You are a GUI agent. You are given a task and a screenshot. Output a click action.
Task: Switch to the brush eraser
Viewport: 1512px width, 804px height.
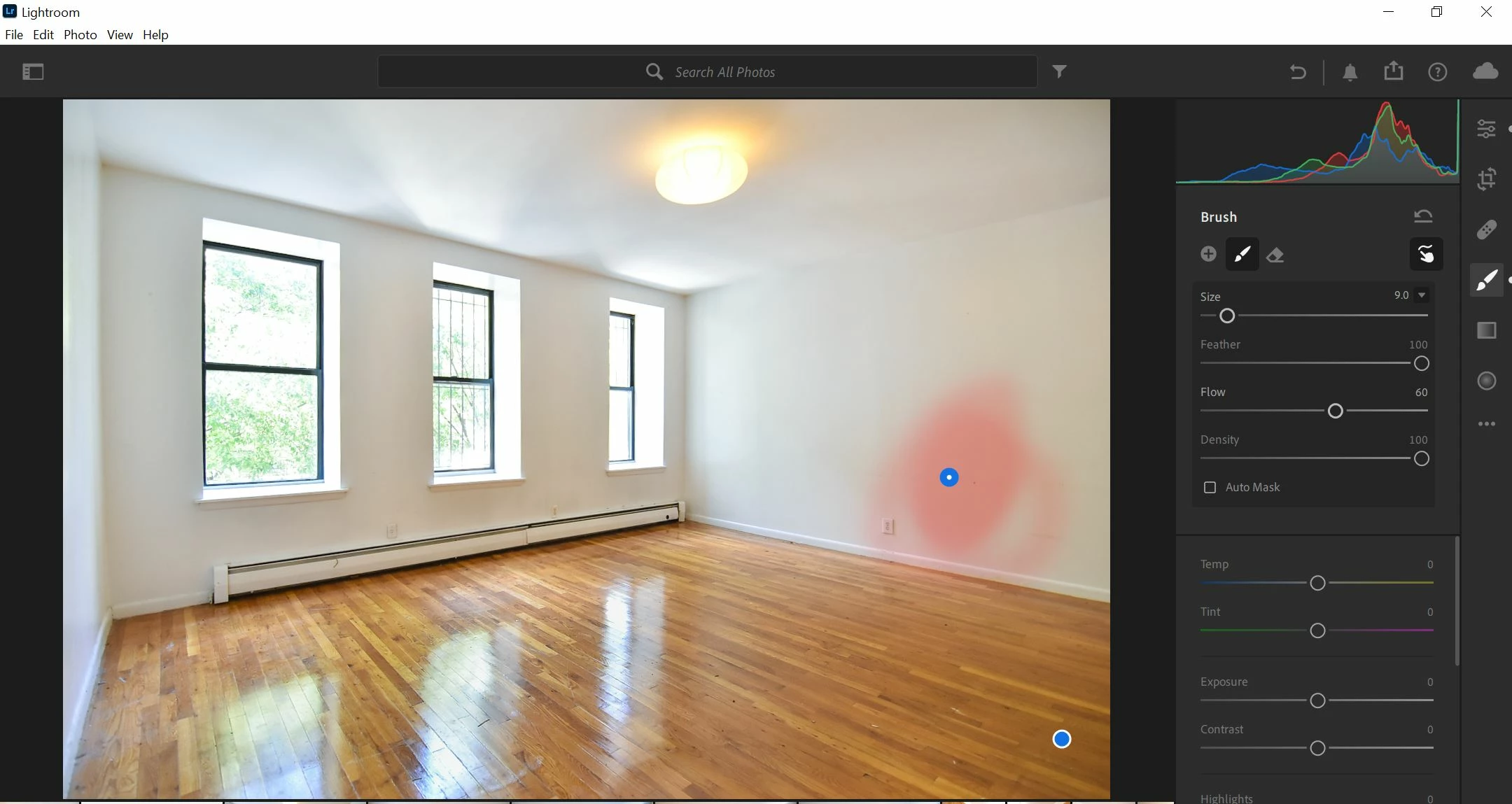pos(1275,255)
